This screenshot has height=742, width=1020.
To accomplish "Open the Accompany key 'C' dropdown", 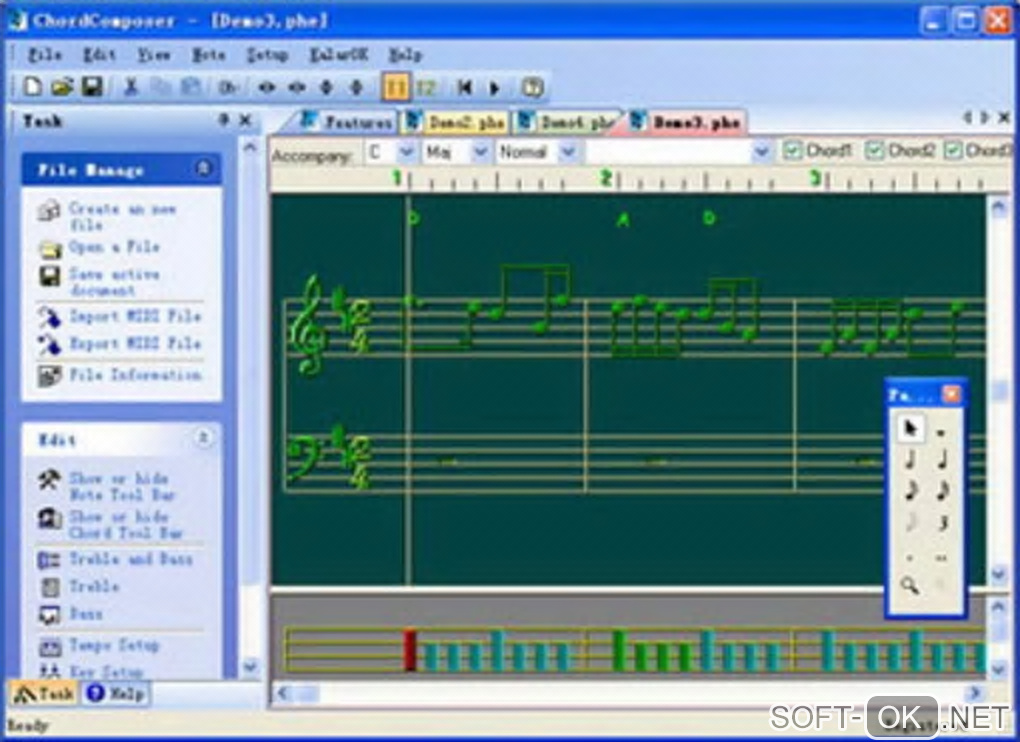I will (x=407, y=152).
